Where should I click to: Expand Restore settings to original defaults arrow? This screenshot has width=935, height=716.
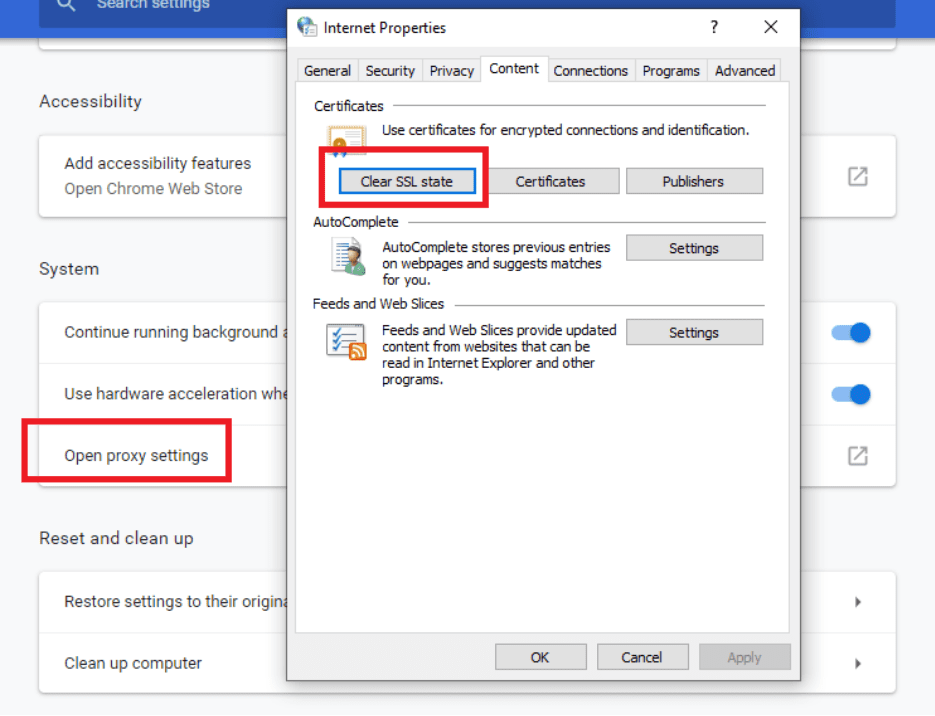point(857,602)
